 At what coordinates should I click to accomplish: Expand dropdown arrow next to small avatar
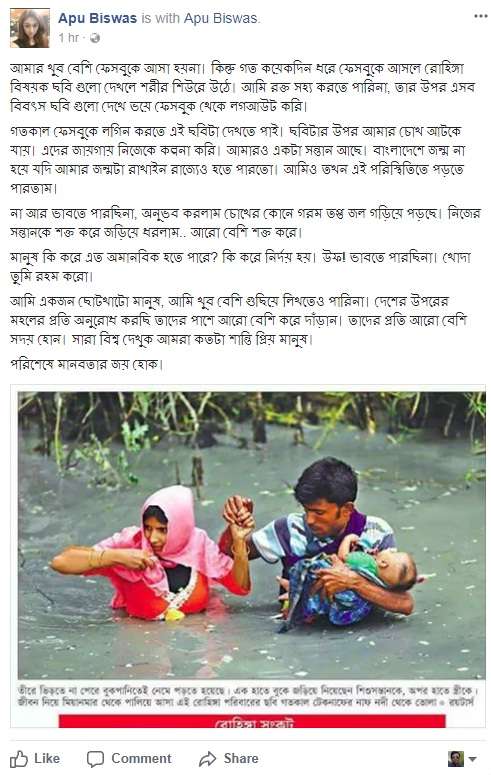[472, 759]
